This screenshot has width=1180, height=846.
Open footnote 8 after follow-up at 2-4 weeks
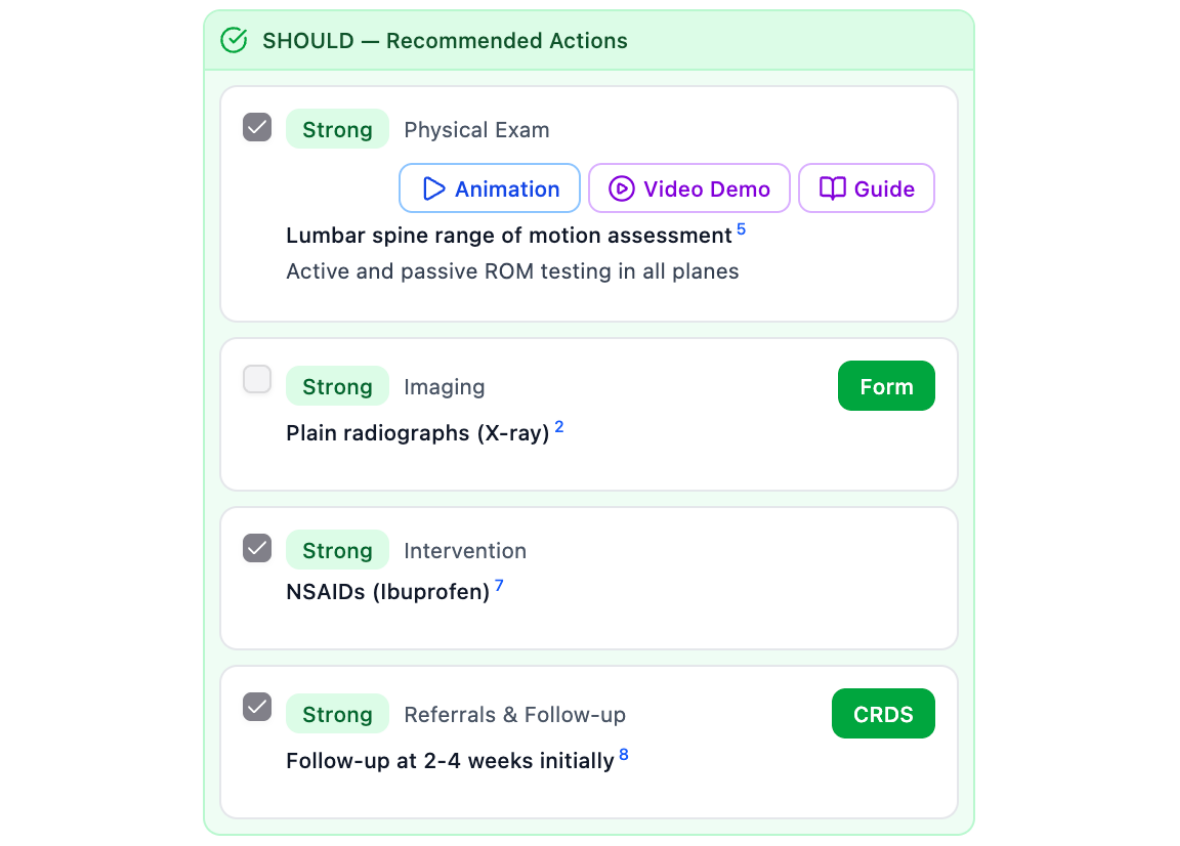[x=624, y=755]
